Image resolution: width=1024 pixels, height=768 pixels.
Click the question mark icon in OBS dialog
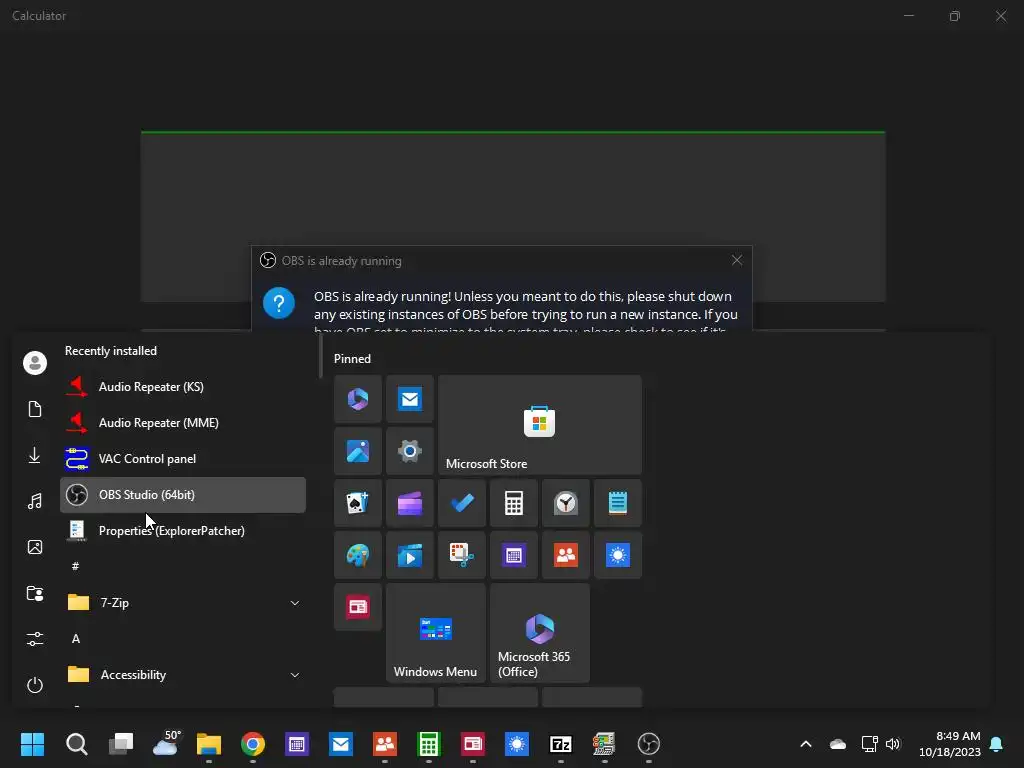click(x=279, y=303)
